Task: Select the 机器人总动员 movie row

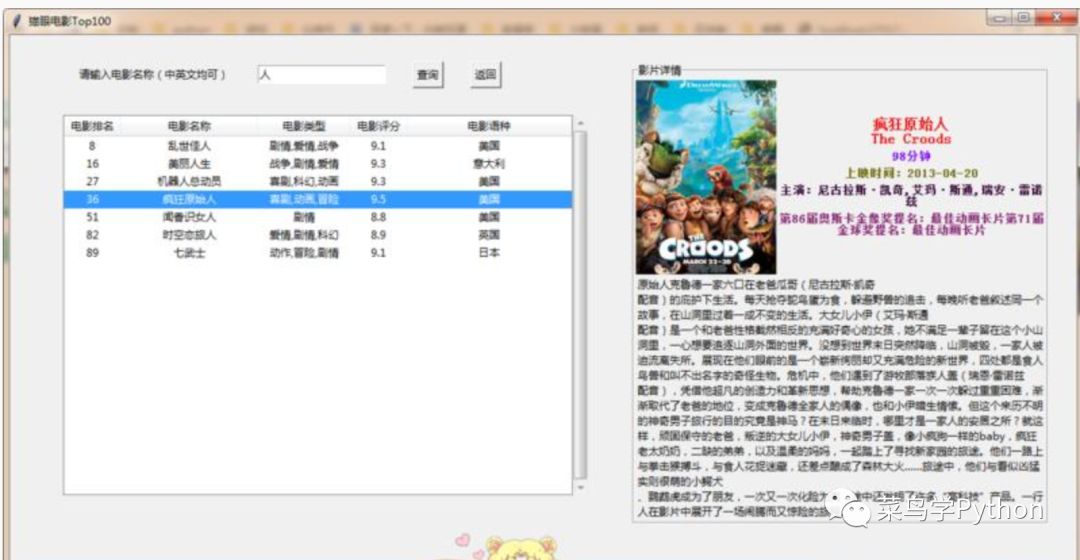Action: (318, 182)
